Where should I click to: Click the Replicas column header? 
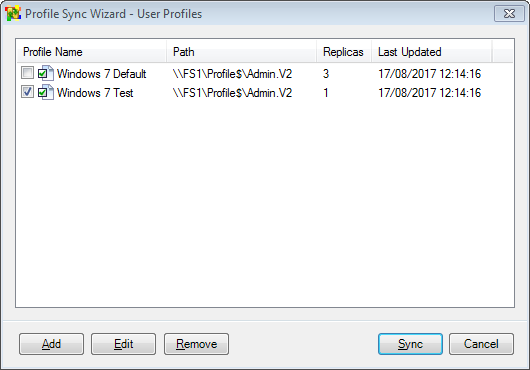(x=344, y=52)
